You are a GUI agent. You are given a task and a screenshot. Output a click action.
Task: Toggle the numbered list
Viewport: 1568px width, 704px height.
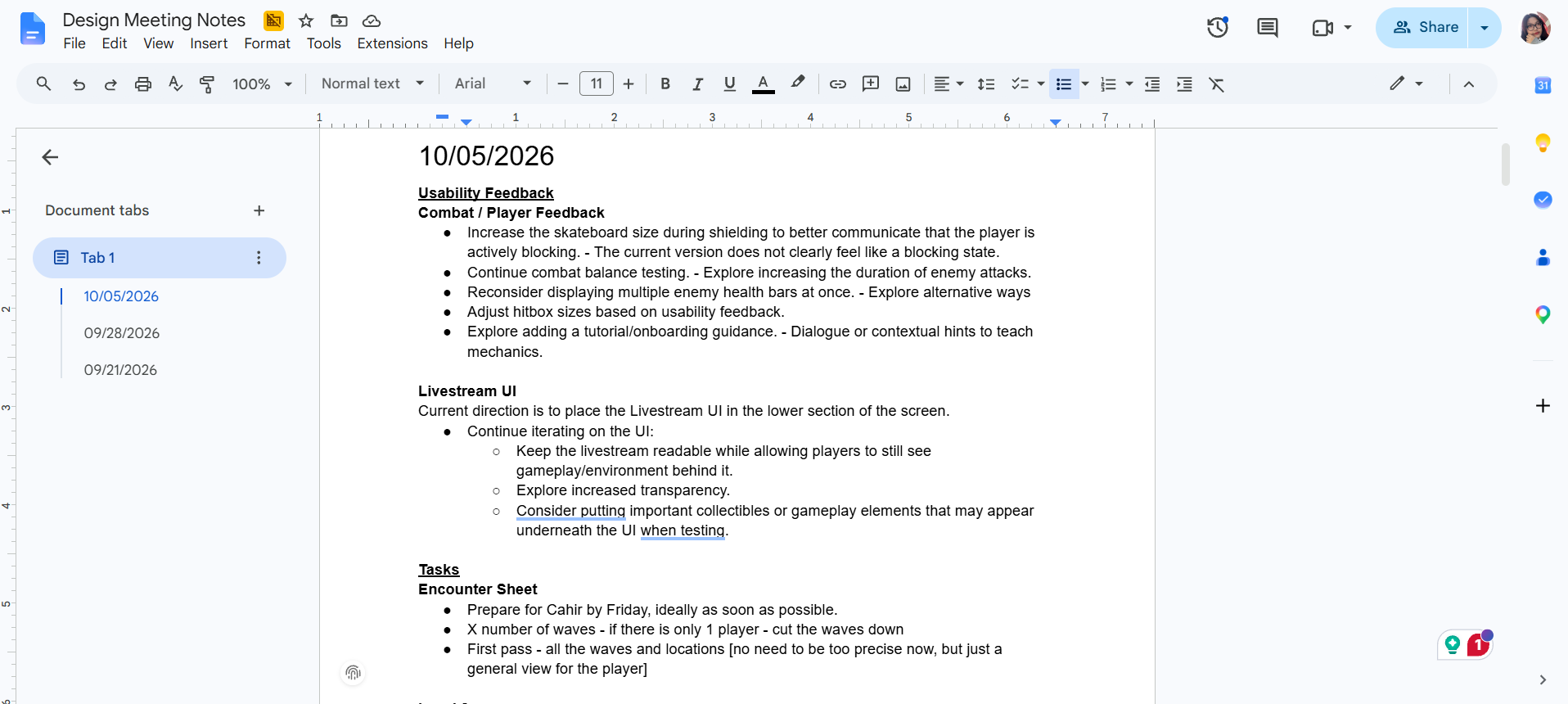1108,83
